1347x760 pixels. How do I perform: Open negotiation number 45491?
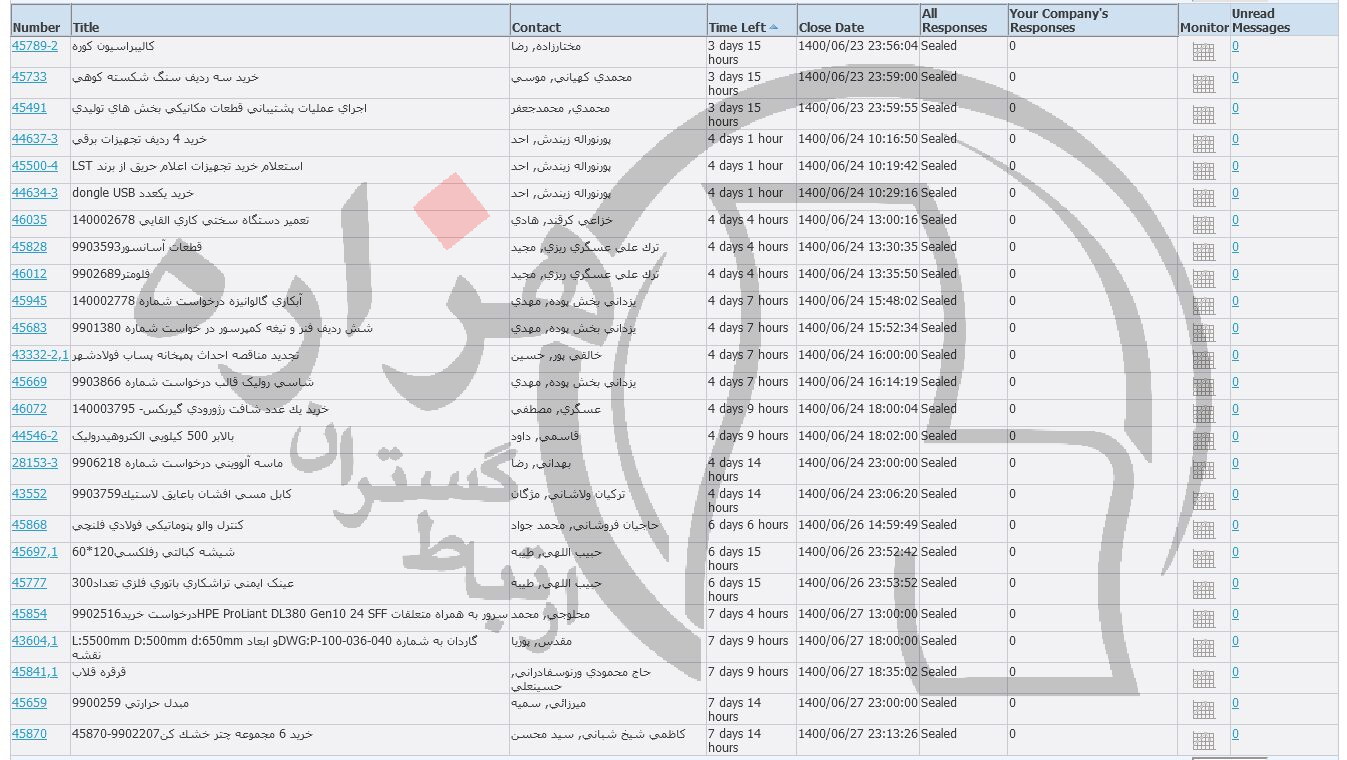point(29,108)
